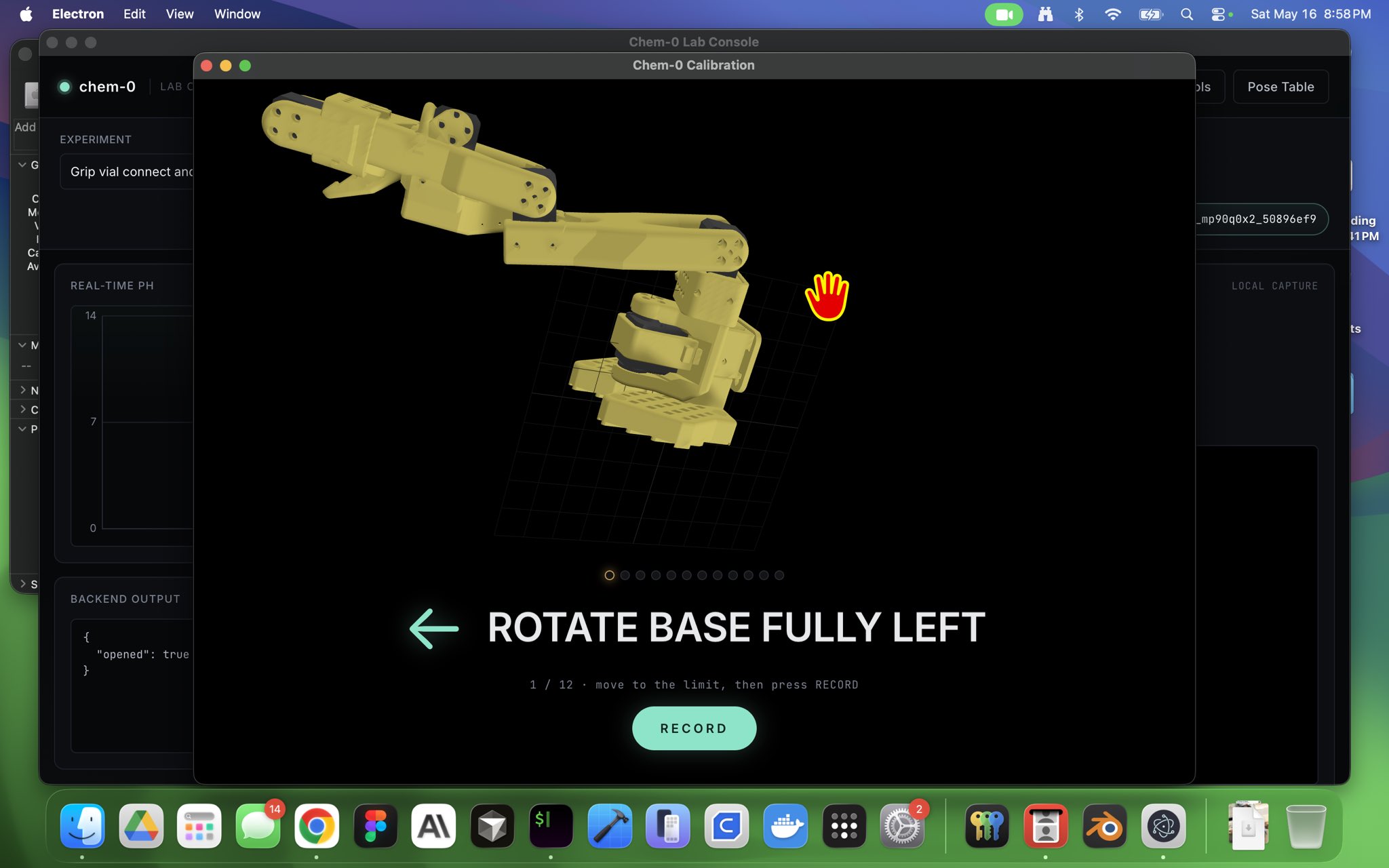Open the Electron atom icon in Dock
This screenshot has height=868, width=1389.
point(1164,826)
